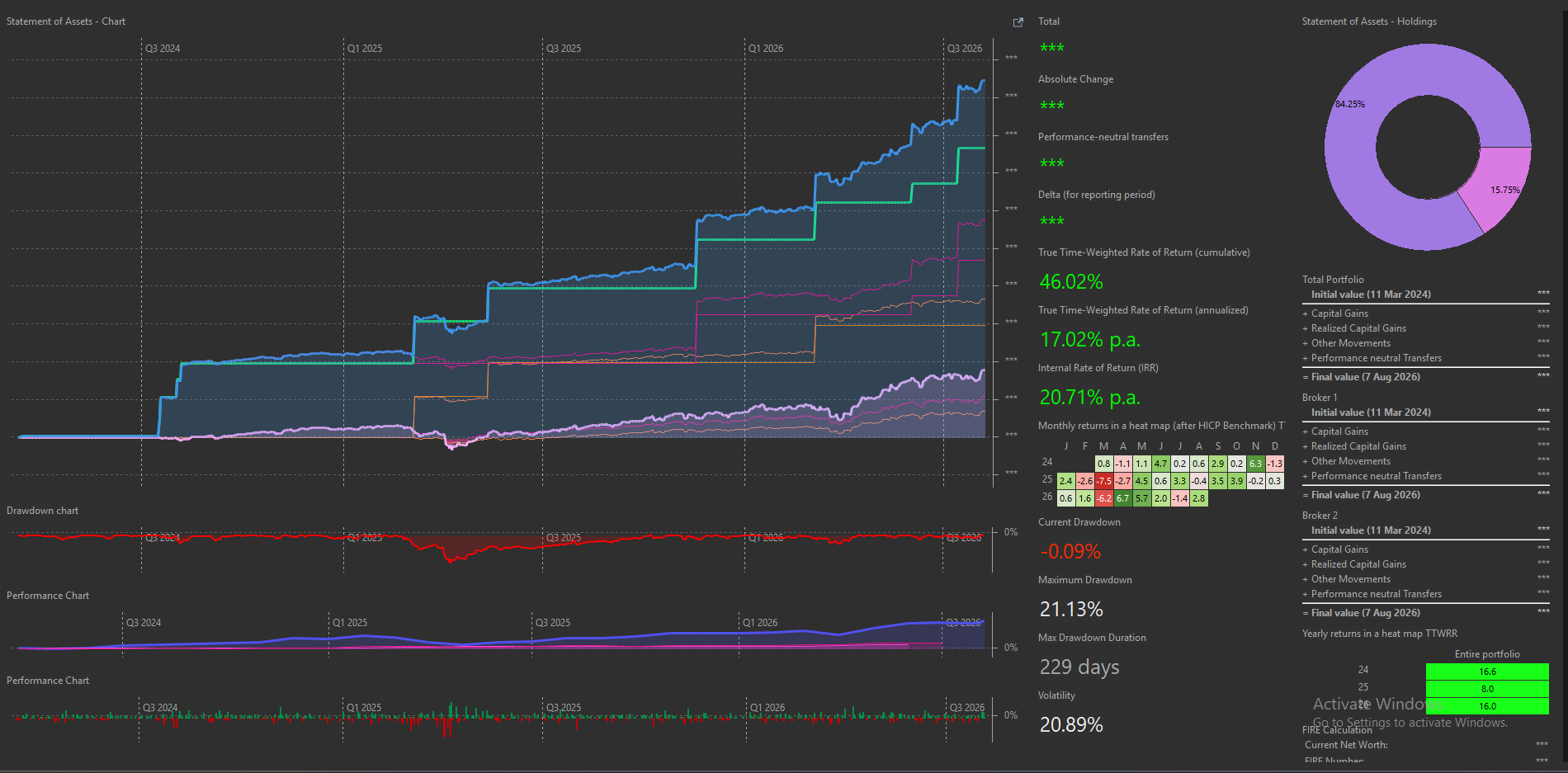
Task: Click the 'Drawdown chart' widget title
Action: point(43,511)
